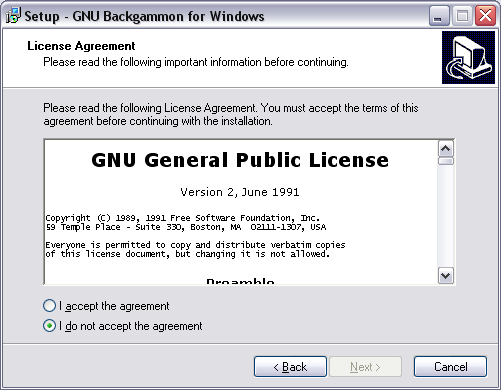
Task: Click the license scrollbar down arrow
Action: (x=446, y=276)
